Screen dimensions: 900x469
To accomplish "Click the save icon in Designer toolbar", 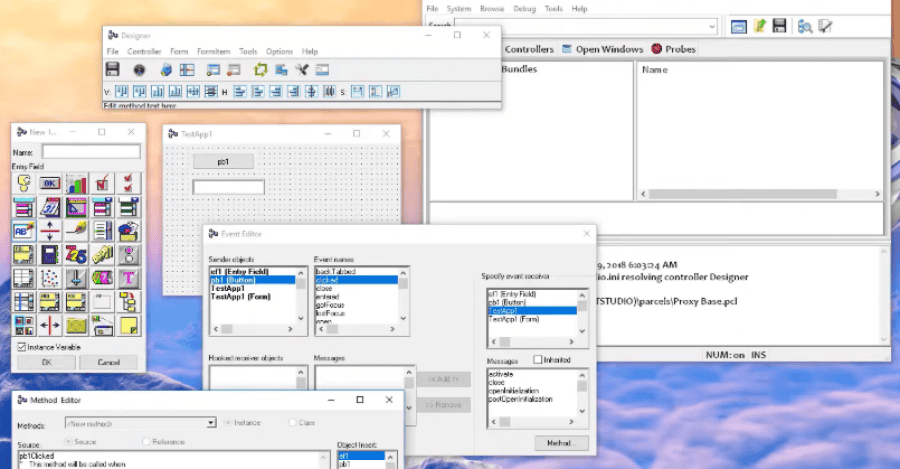I will (x=112, y=69).
